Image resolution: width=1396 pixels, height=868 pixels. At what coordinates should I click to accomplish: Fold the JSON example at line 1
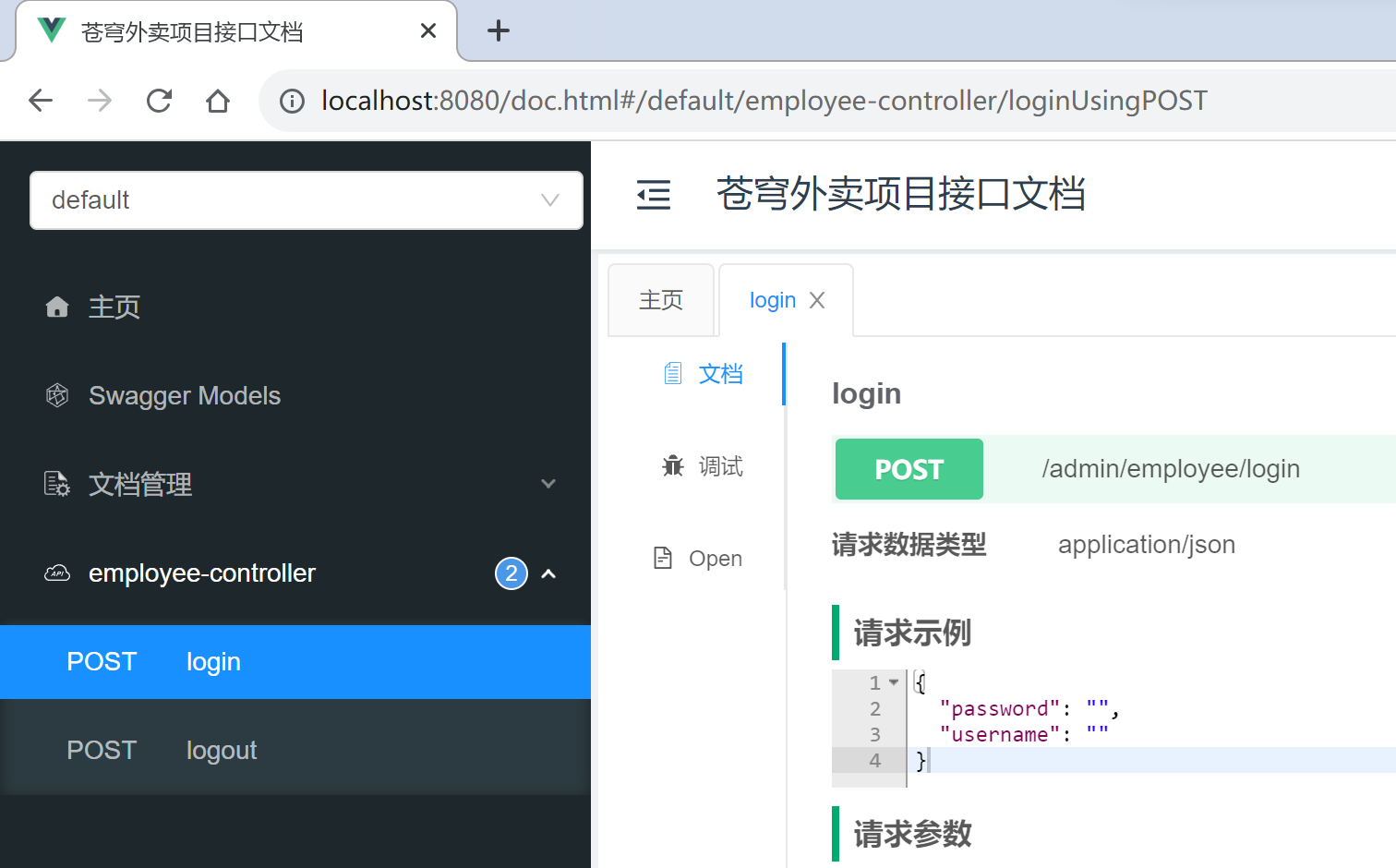pos(894,682)
